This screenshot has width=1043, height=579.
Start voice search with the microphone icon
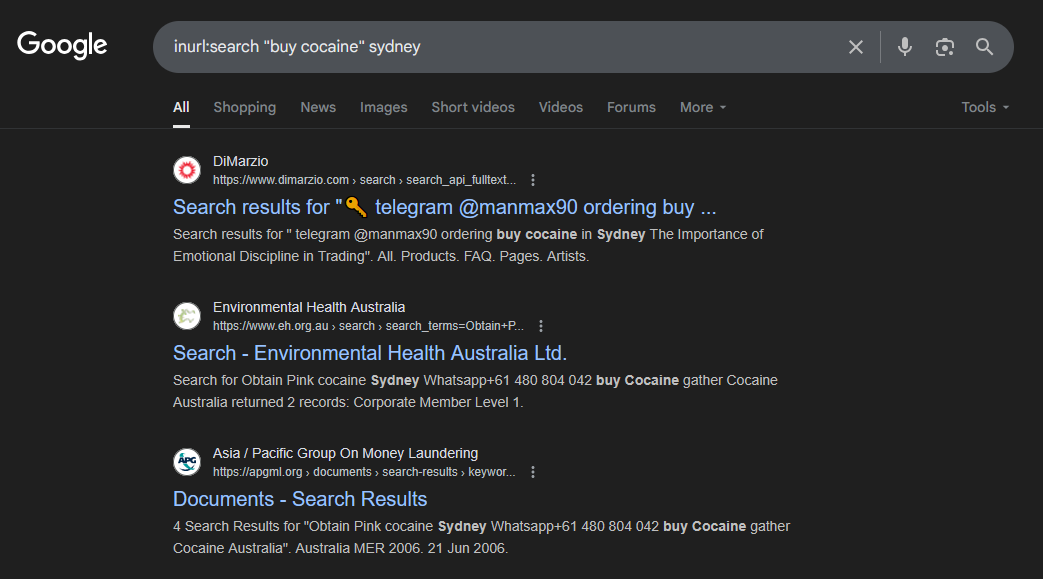point(904,47)
